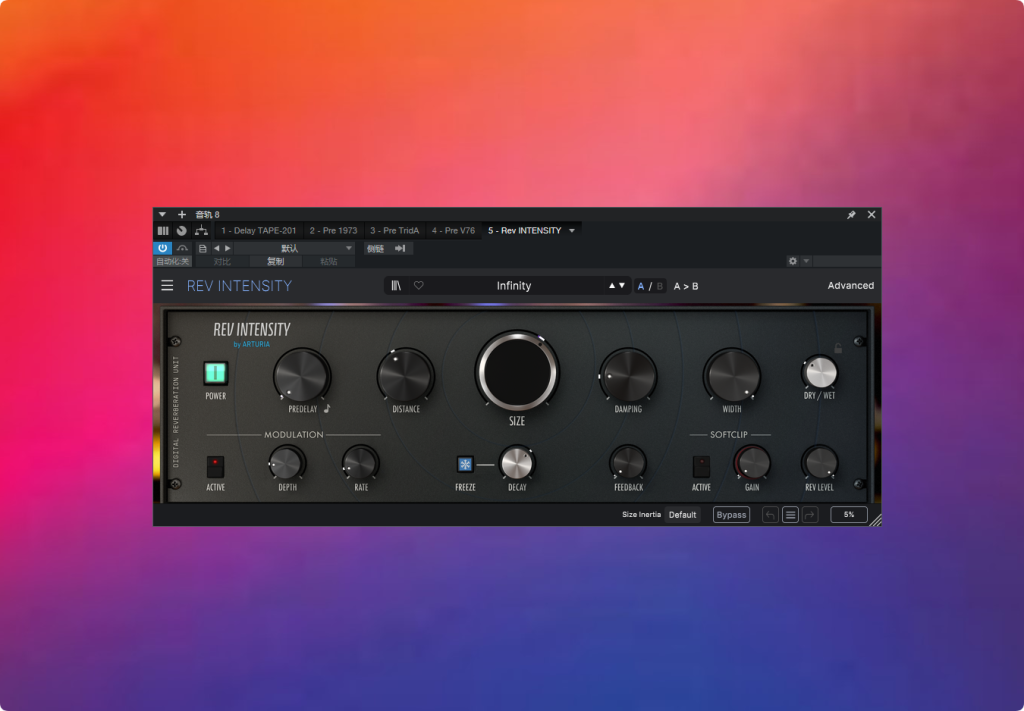
Task: Click the softclip GAIN knob
Action: click(x=752, y=464)
